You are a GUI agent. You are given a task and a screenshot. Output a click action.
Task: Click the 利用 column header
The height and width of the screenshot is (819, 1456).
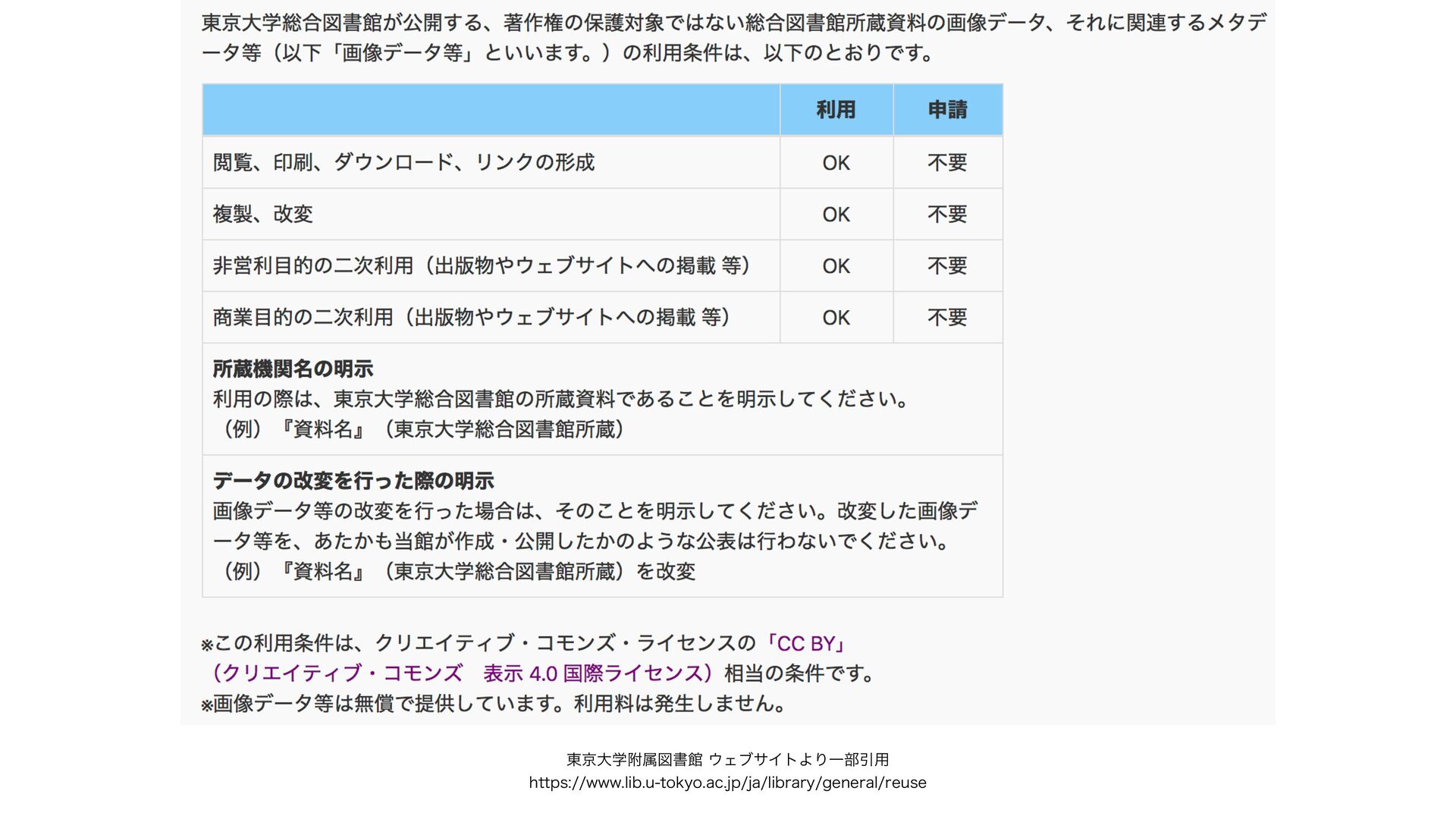tap(836, 110)
